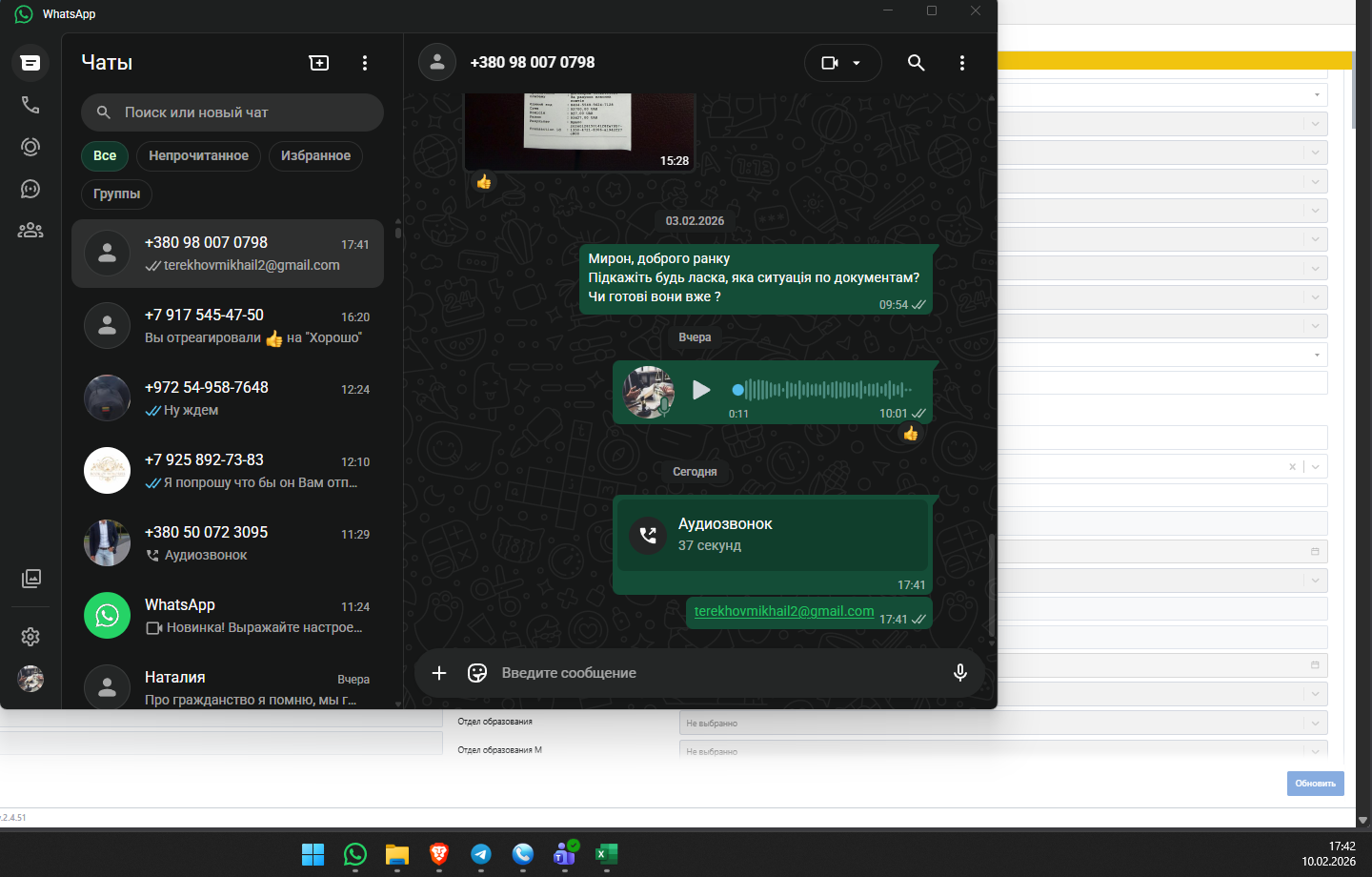1372x877 pixels.
Task: Open contact profile picture in chat header
Action: pyautogui.click(x=437, y=63)
